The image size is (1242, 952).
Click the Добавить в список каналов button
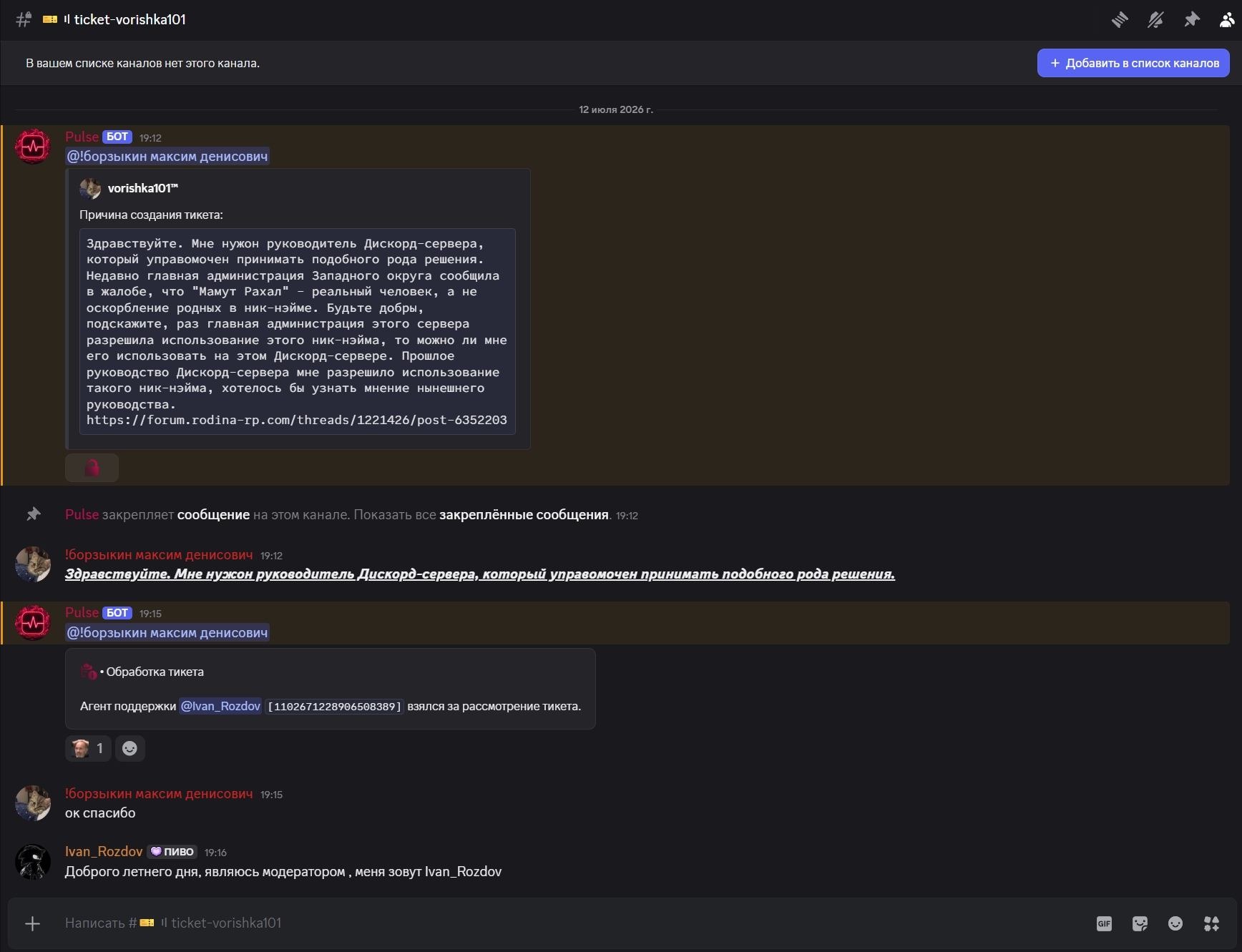(1133, 63)
